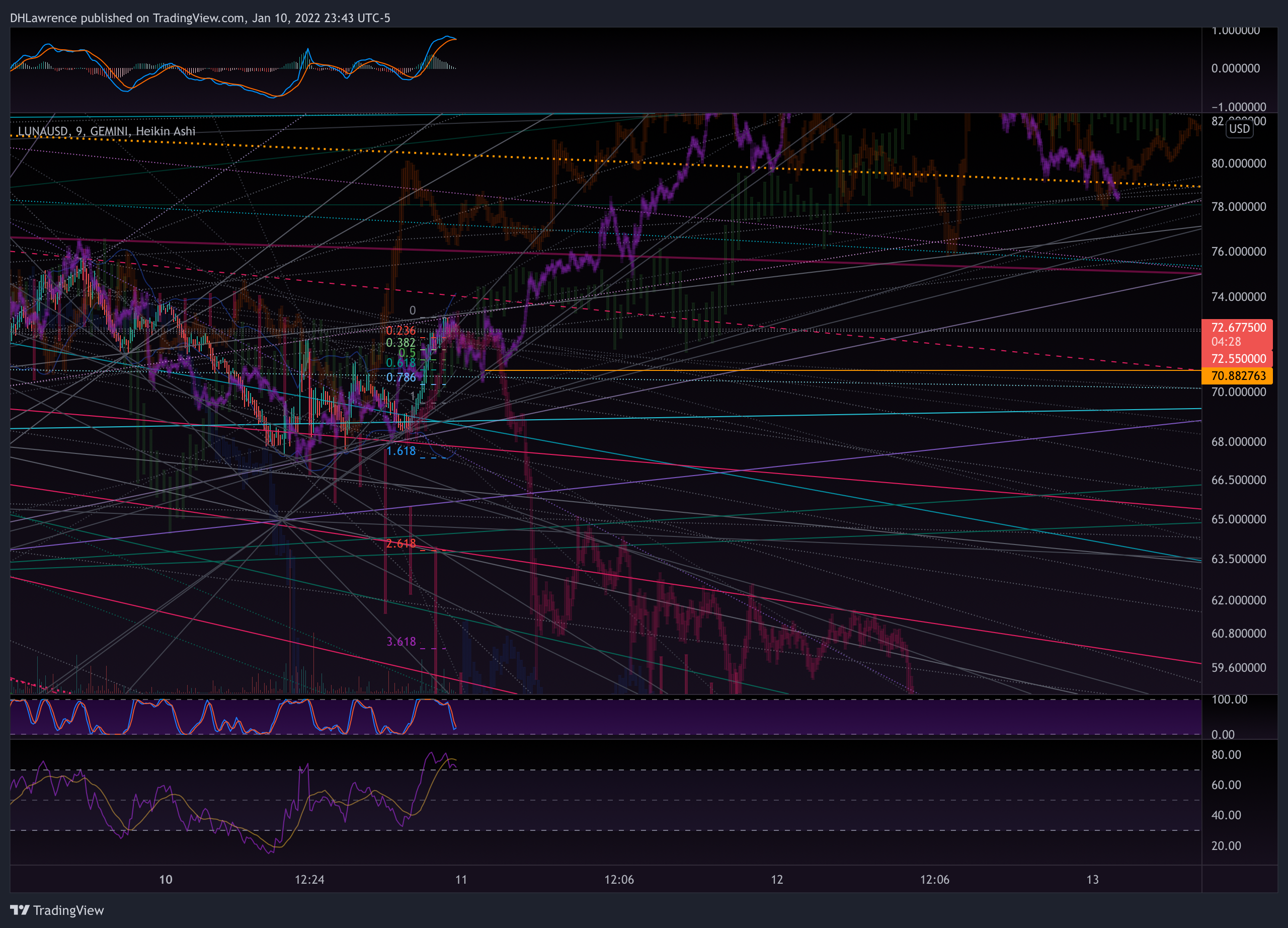
Task: Click the 04:28 countdown timer label
Action: (1226, 341)
